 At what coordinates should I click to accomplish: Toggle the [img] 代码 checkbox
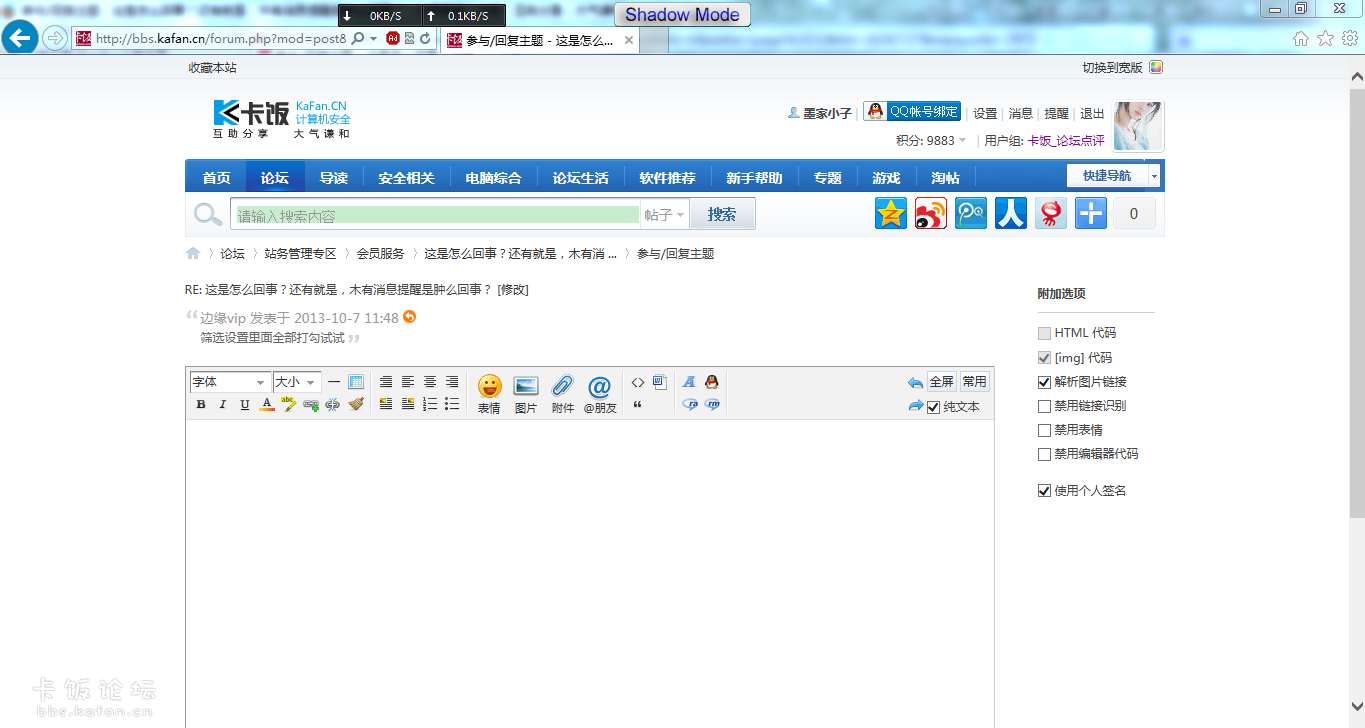coord(1044,357)
